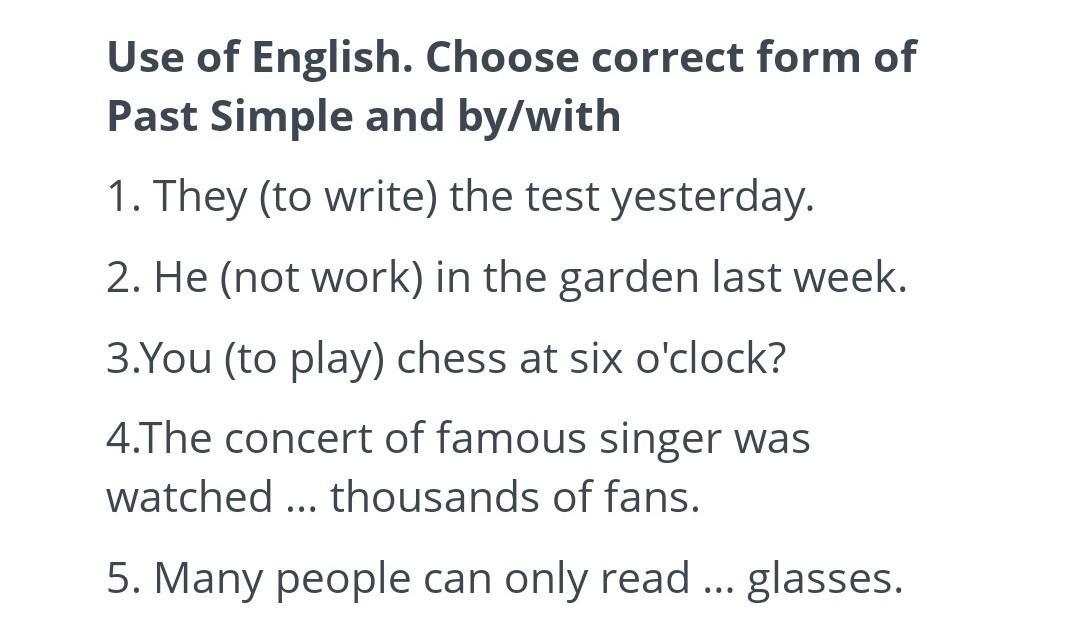Select sentence 5 about reading glasses

tap(505, 578)
